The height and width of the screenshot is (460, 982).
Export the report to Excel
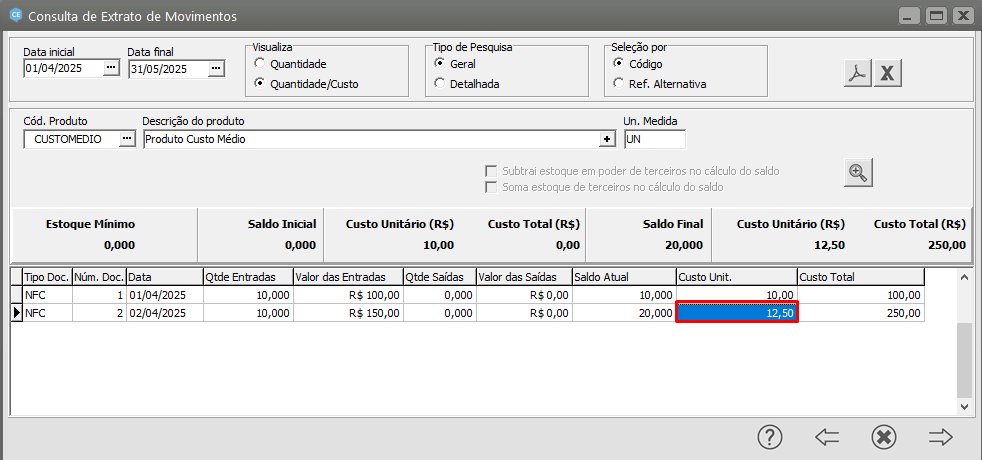click(x=889, y=73)
